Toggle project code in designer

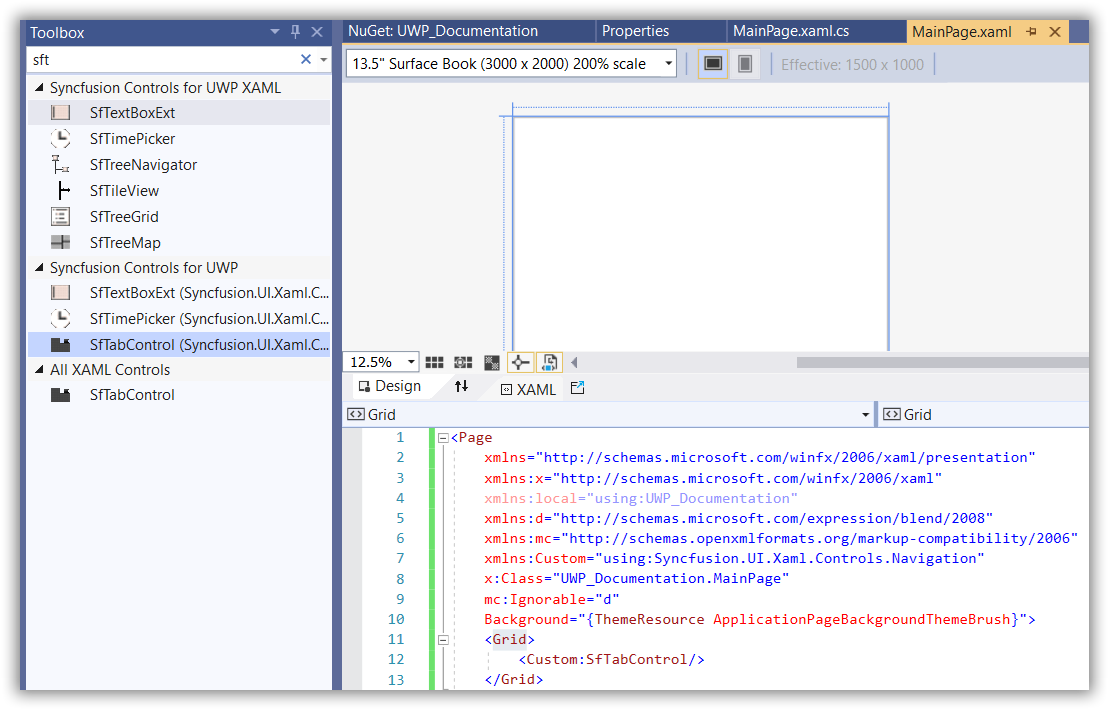coord(550,363)
